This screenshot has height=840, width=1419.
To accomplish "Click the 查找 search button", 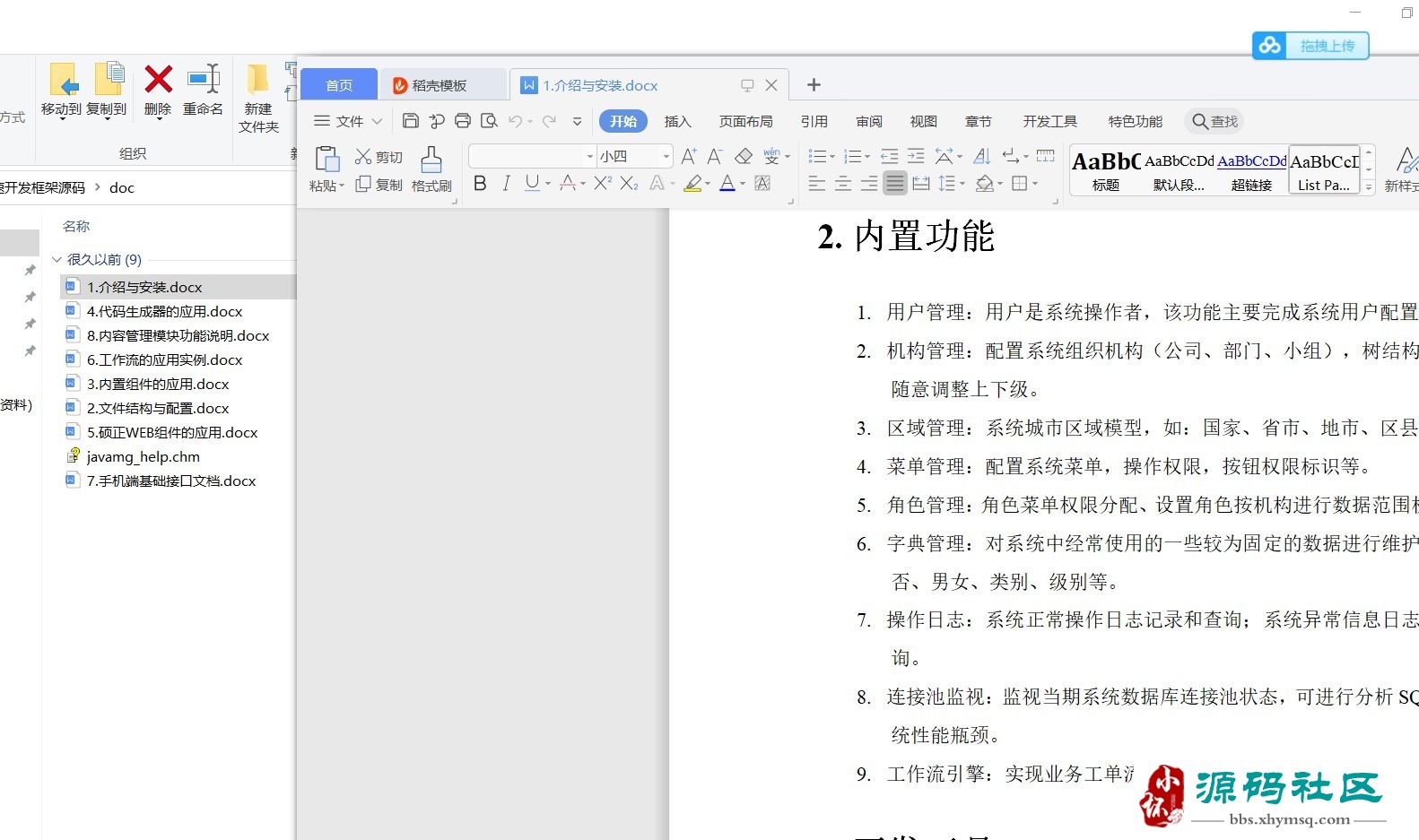I will click(1215, 121).
